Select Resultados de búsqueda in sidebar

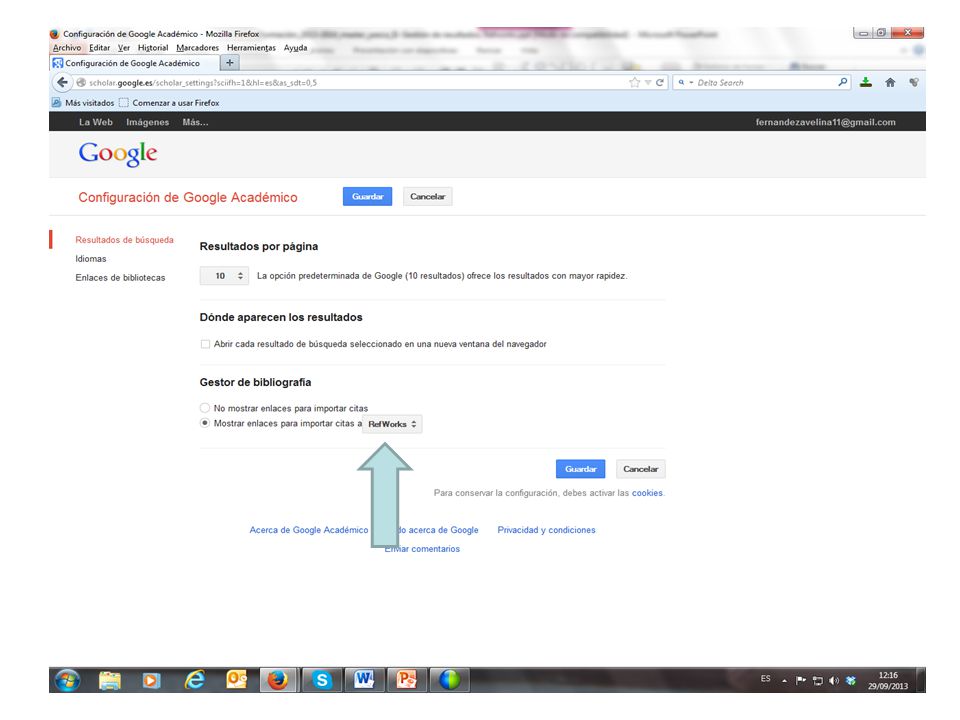click(x=124, y=240)
